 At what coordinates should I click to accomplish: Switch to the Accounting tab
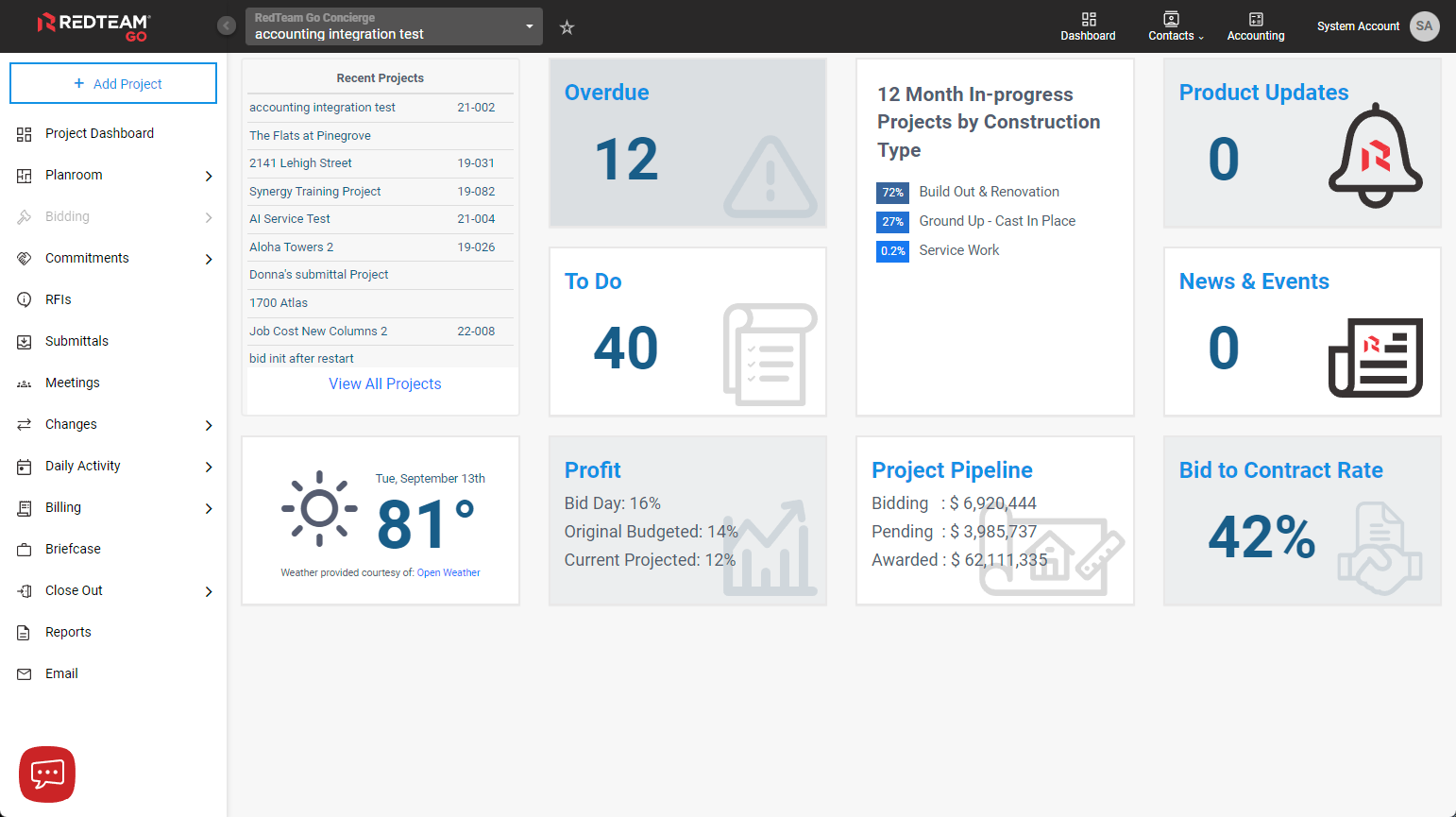[x=1256, y=26]
